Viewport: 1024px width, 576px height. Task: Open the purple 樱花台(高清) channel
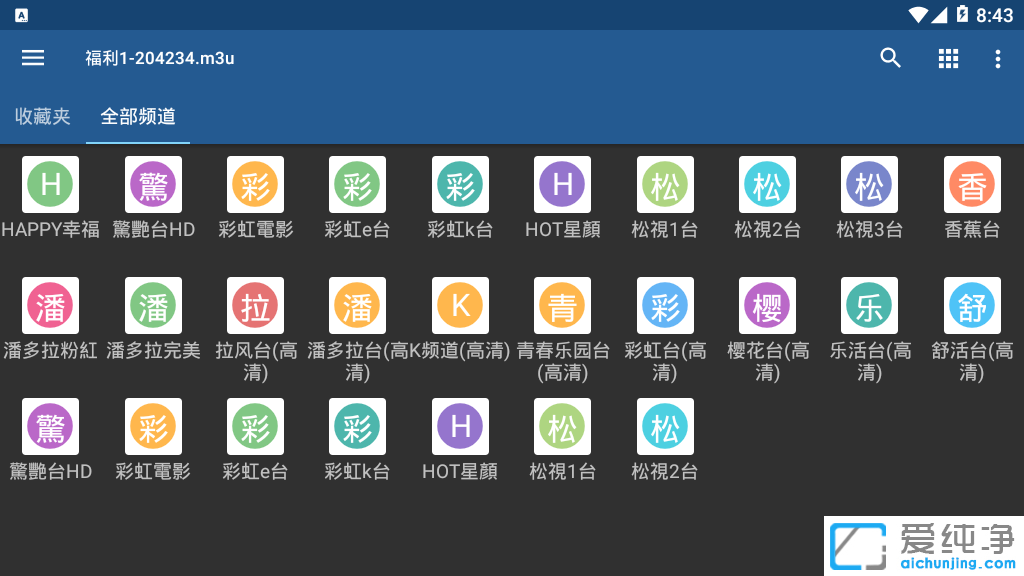[x=767, y=306]
